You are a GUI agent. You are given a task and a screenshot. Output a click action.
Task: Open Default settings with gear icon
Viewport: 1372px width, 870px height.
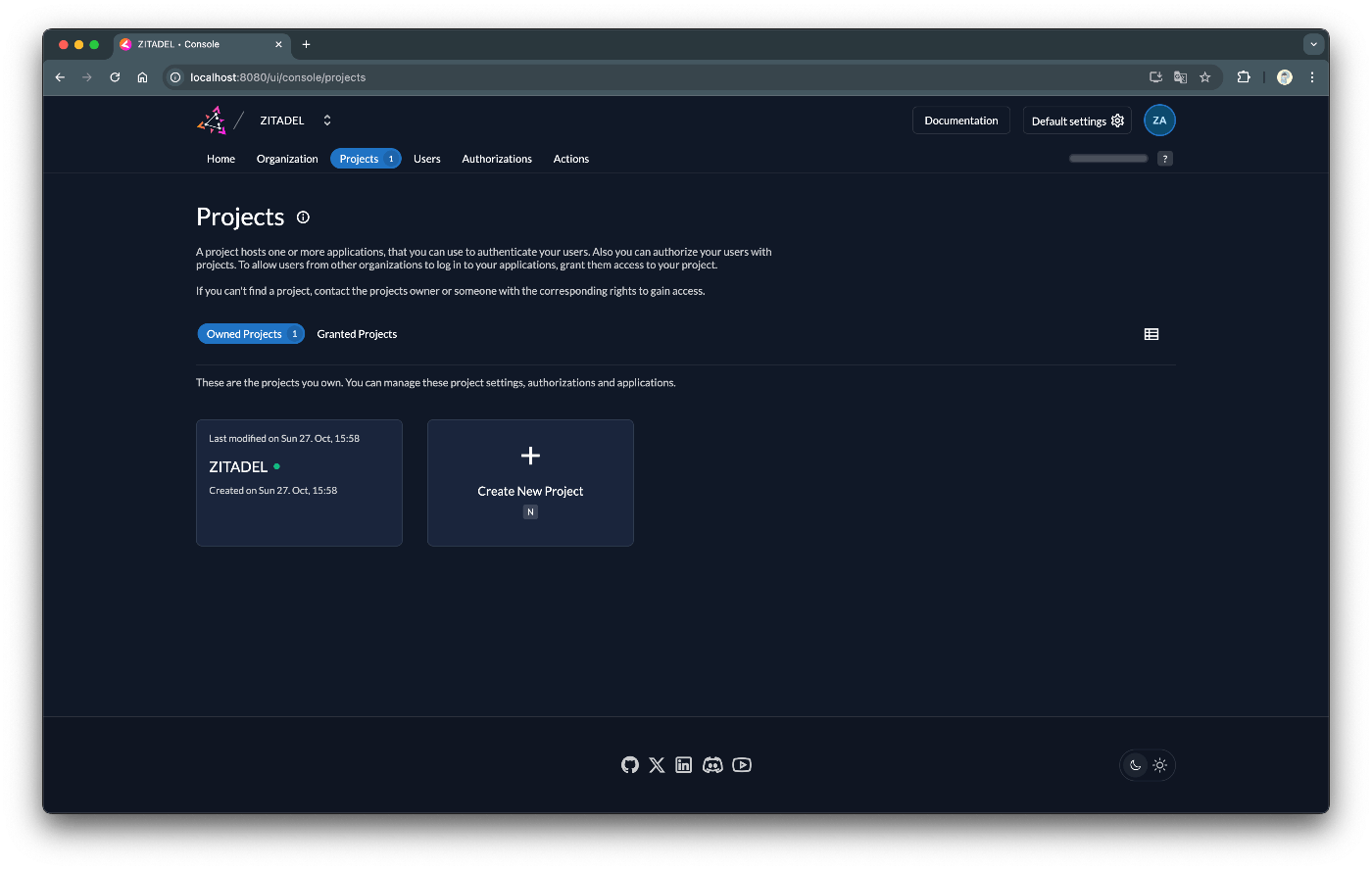click(x=1077, y=121)
